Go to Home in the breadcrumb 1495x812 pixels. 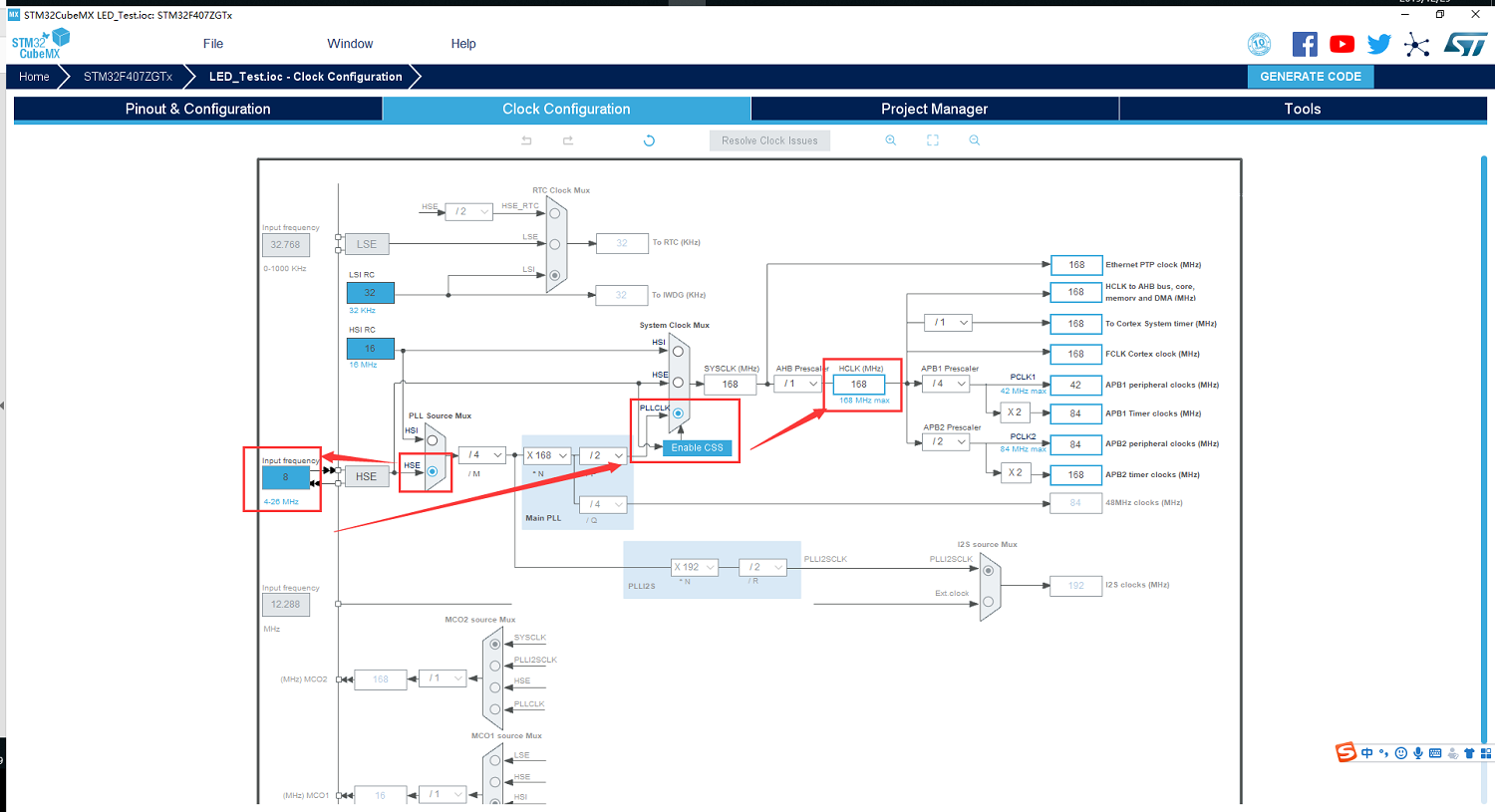tap(34, 77)
